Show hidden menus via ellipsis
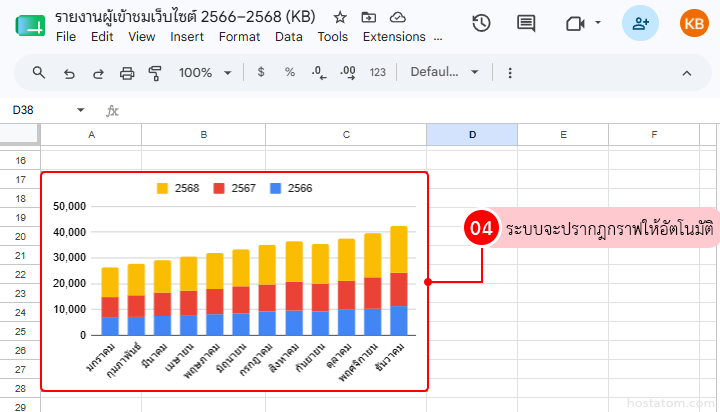720x412 pixels. click(438, 39)
